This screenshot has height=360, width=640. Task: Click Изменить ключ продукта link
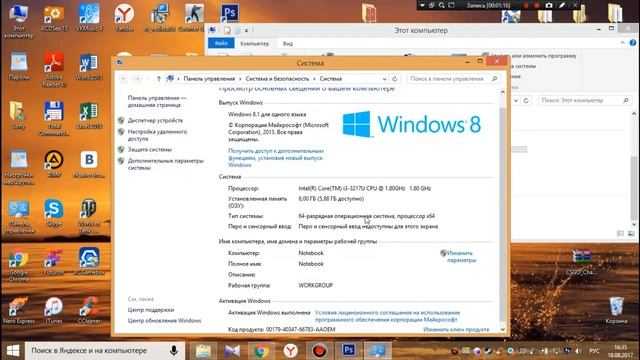[x=456, y=329]
